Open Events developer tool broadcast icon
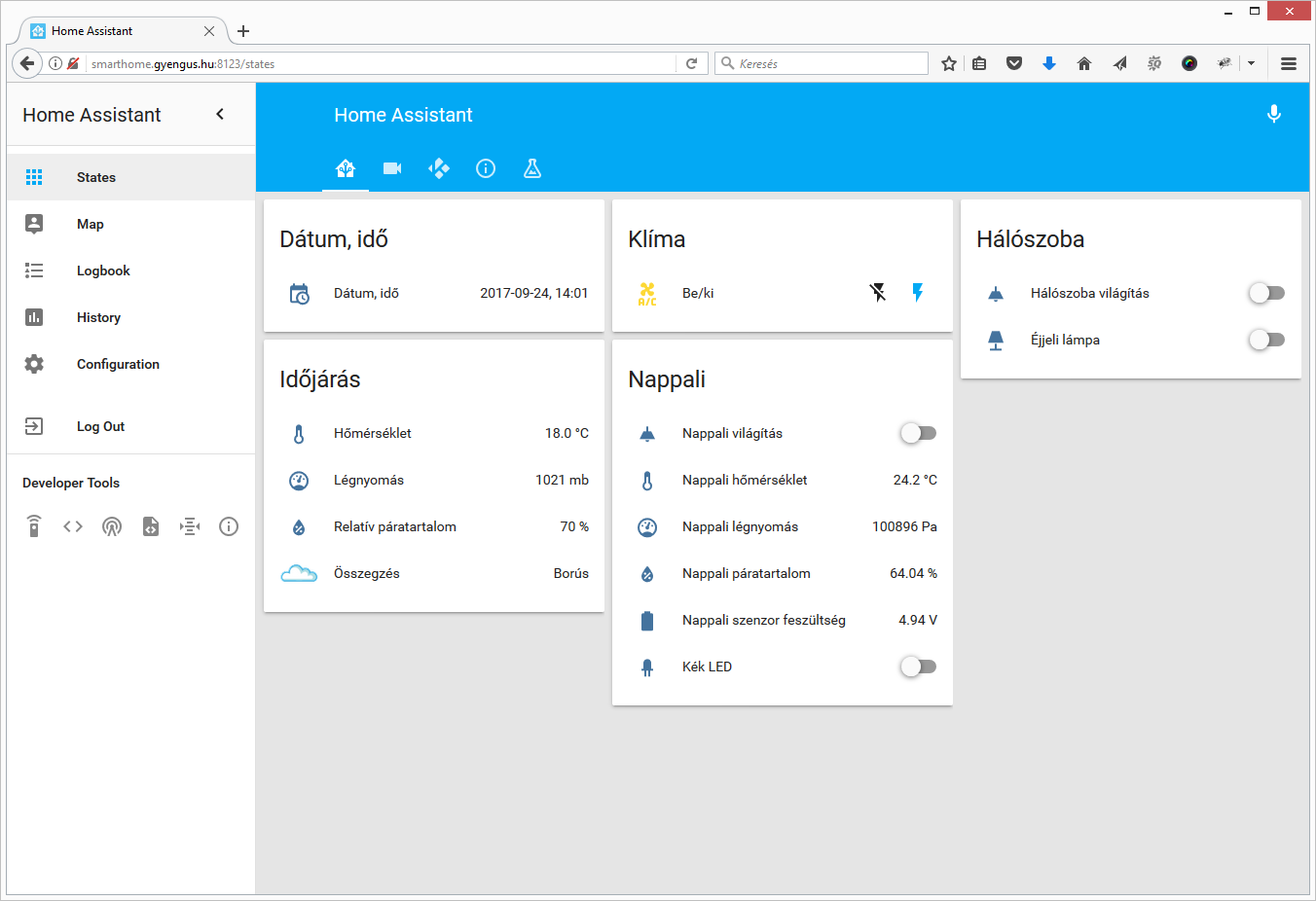Image resolution: width=1316 pixels, height=901 pixels. tap(112, 526)
